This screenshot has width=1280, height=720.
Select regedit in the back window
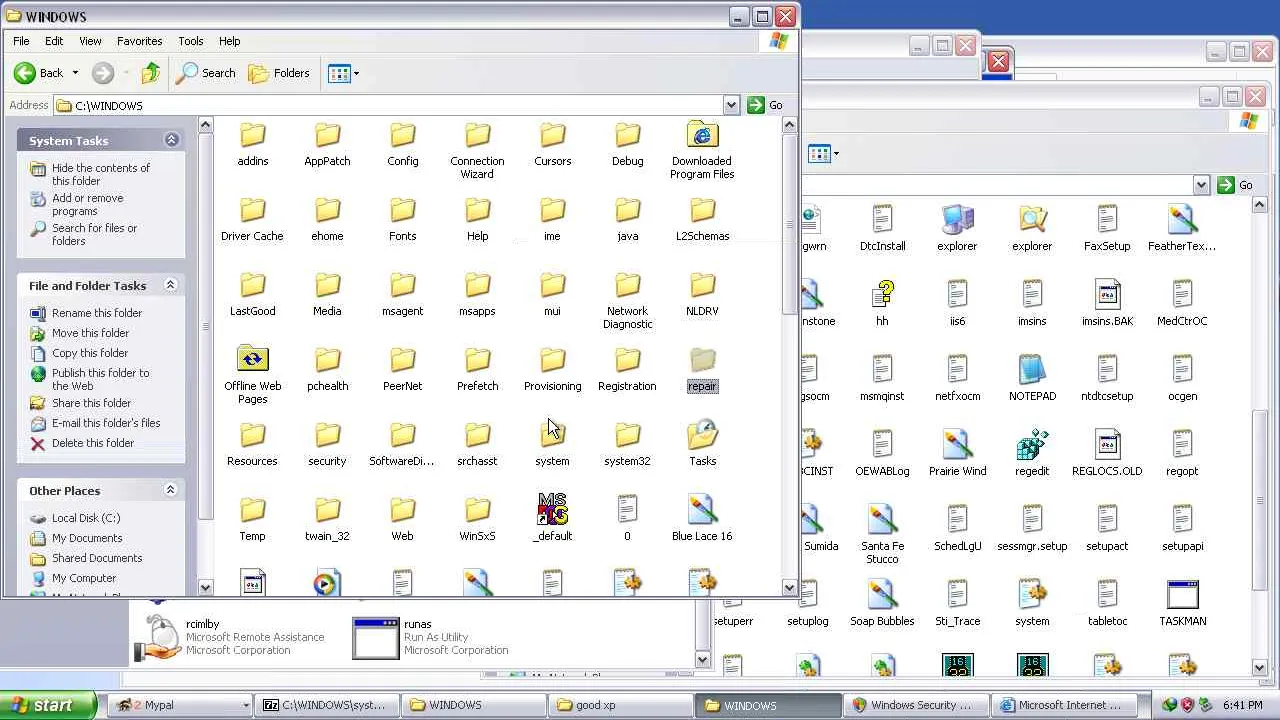[1032, 446]
